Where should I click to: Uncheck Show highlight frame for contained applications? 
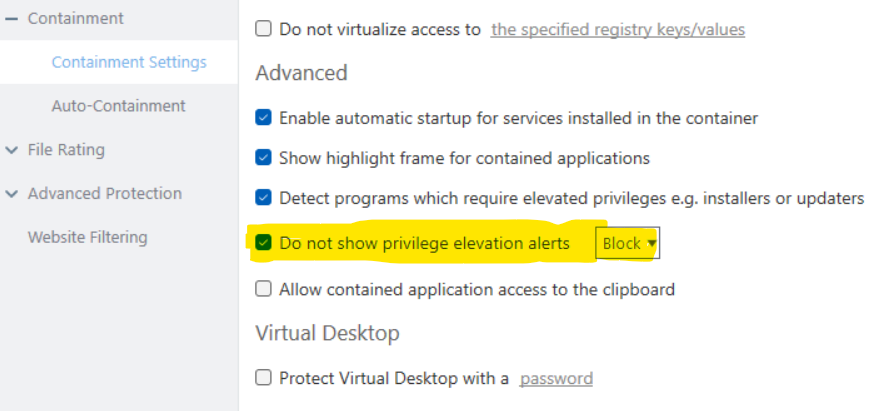tap(264, 158)
